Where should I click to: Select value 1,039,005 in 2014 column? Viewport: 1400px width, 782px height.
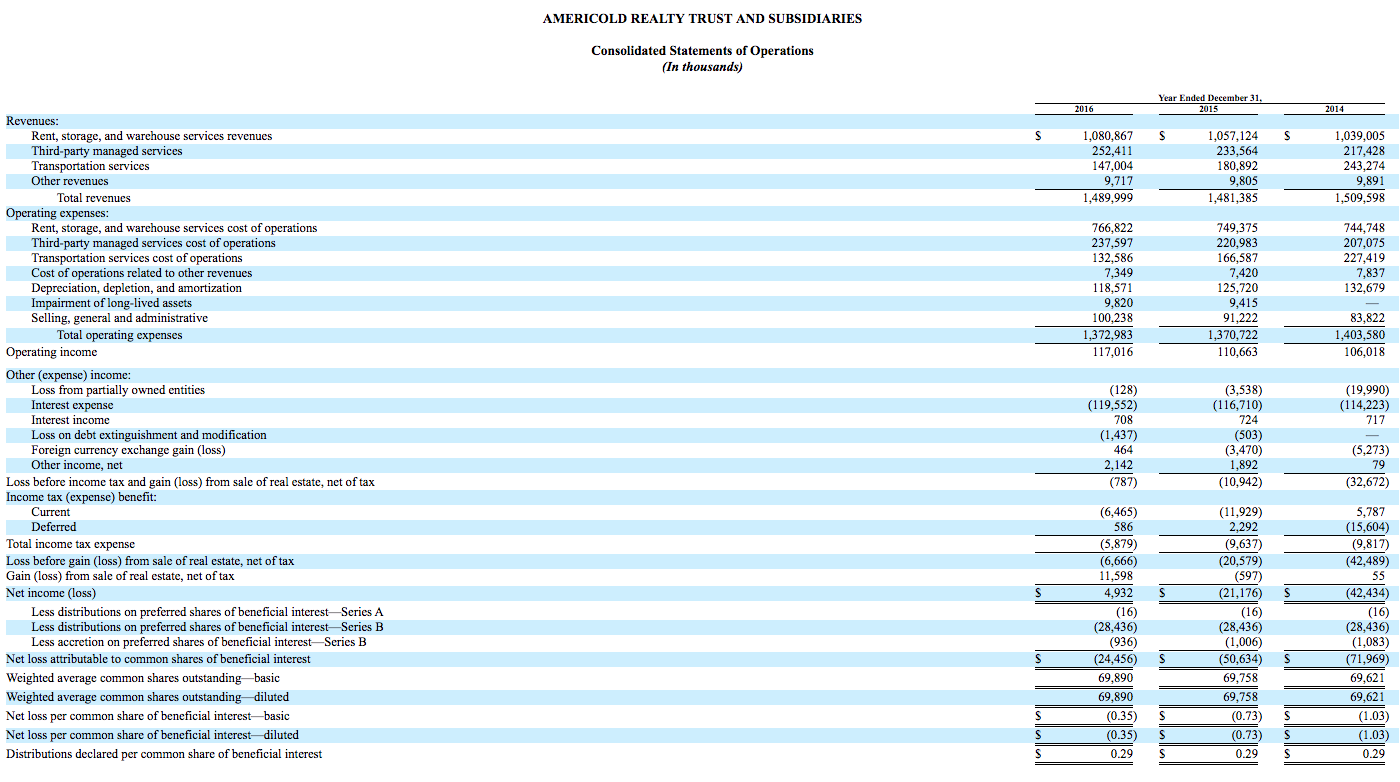point(1360,136)
